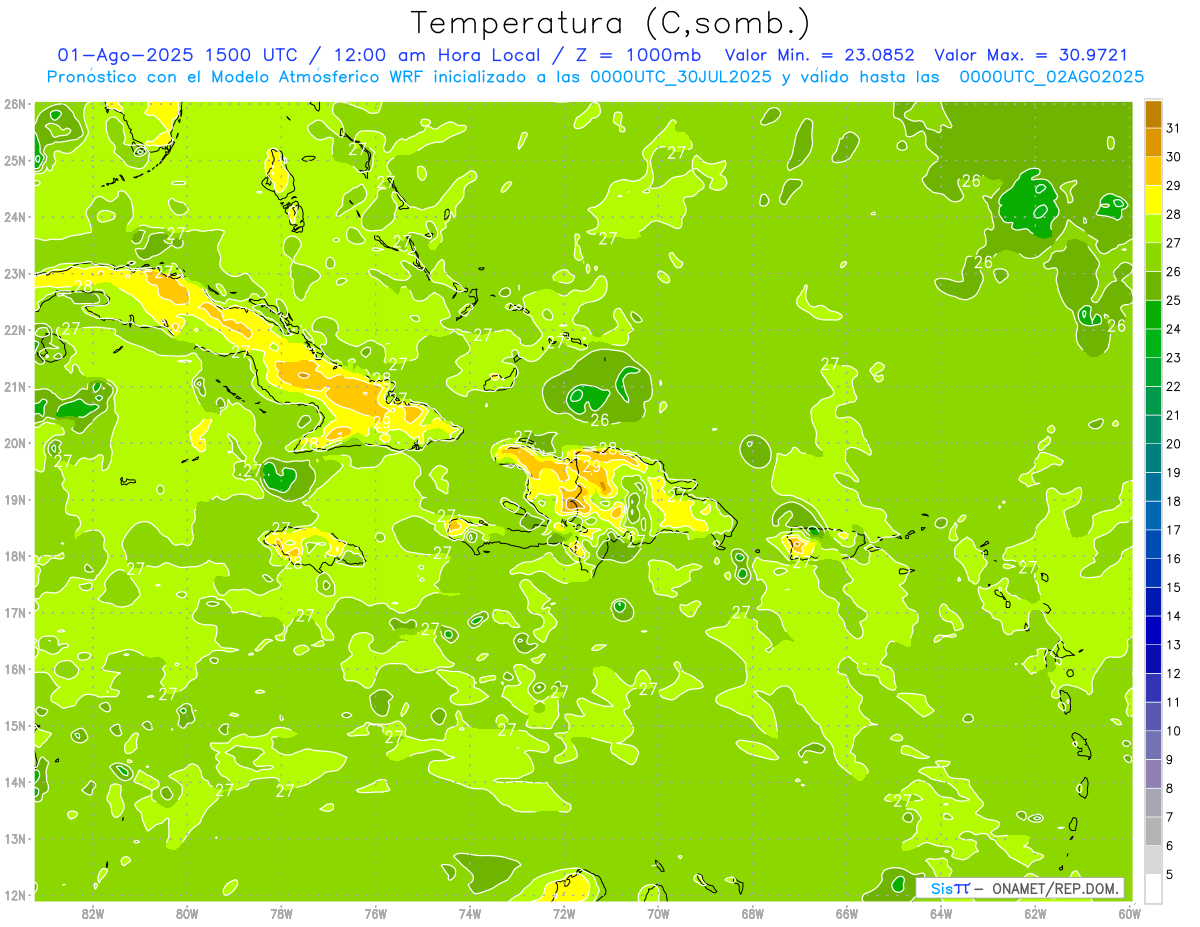Click the '23N' latitude axis label
Viewport: 1200px width, 927px height.
pos(15,273)
